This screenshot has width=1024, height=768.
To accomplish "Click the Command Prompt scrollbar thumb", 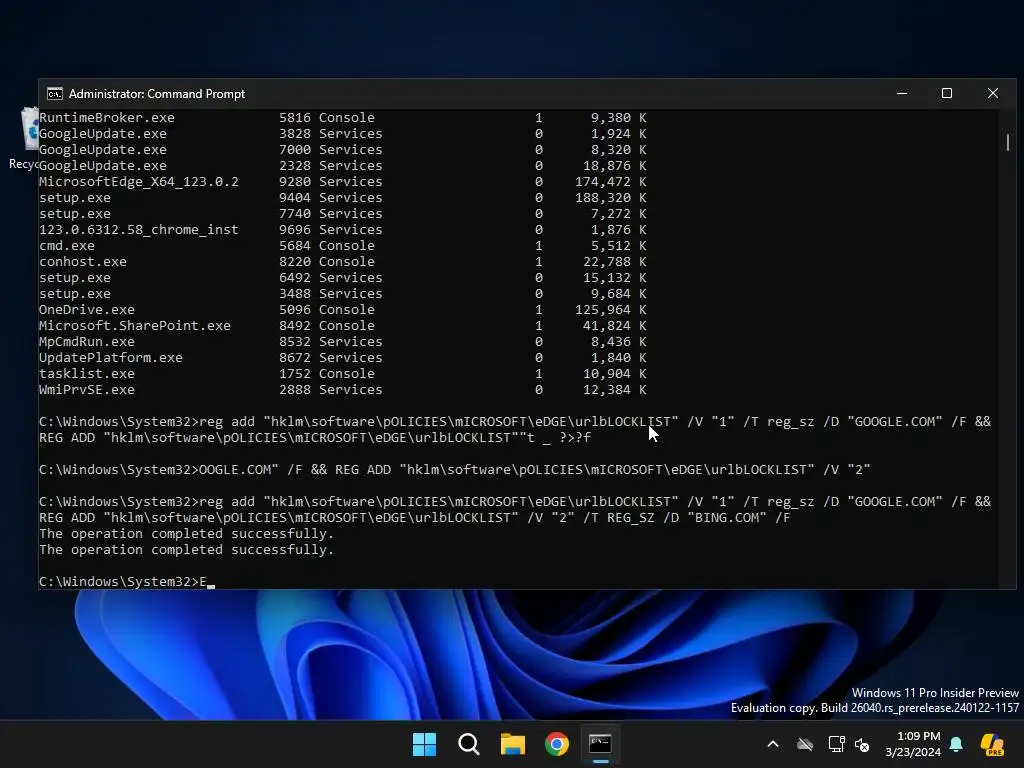I will (x=1008, y=142).
